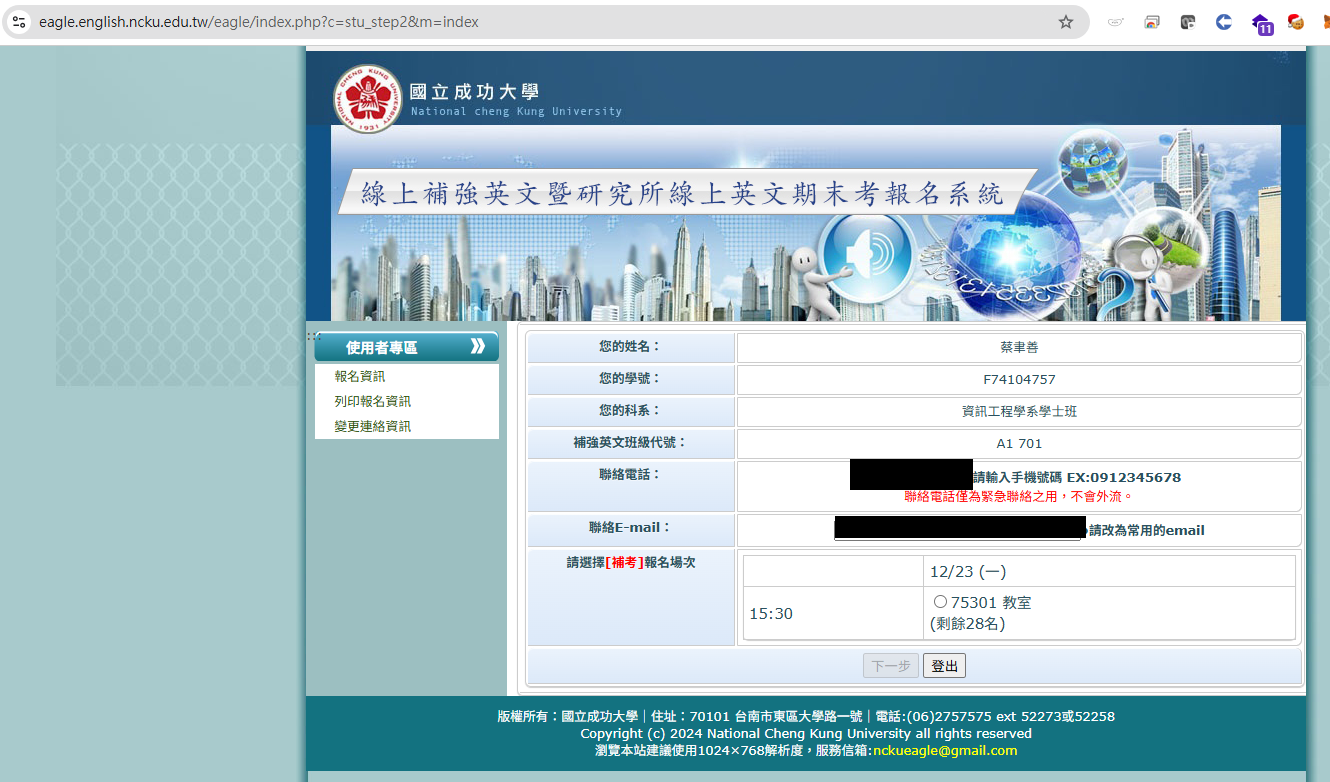Open 報名資訊 in the sidebar
Image resolution: width=1330 pixels, height=782 pixels.
pos(359,377)
